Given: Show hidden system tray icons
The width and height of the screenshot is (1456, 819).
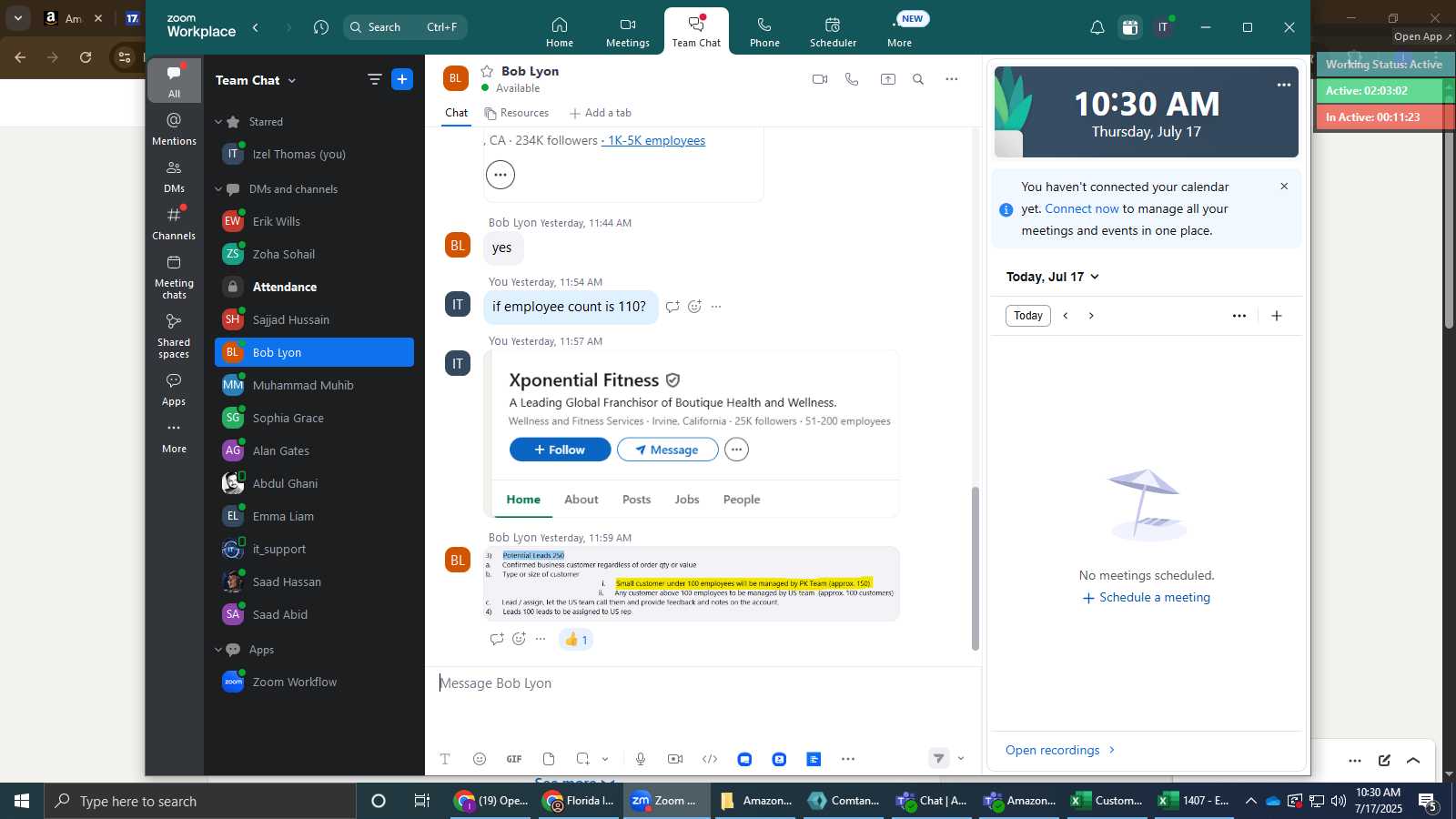Looking at the screenshot, I should (x=1250, y=801).
